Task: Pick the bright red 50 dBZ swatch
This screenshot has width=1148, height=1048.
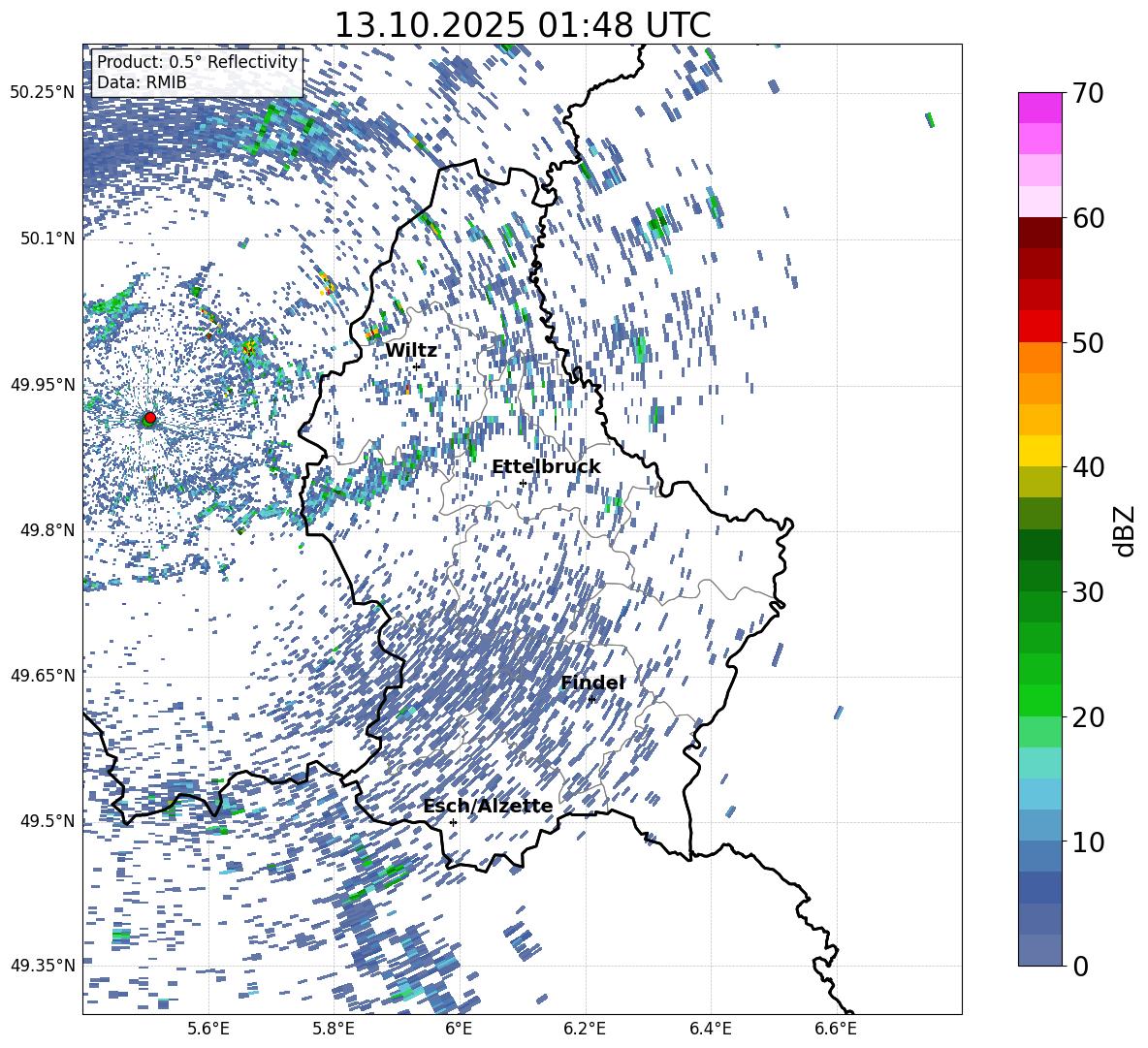Action: [1039, 327]
